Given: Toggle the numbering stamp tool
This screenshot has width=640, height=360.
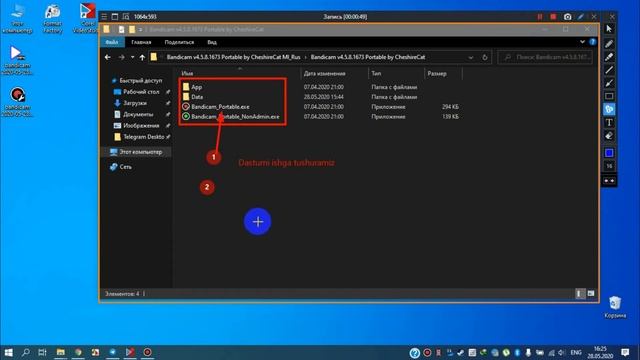Looking at the screenshot, I should 609,109.
